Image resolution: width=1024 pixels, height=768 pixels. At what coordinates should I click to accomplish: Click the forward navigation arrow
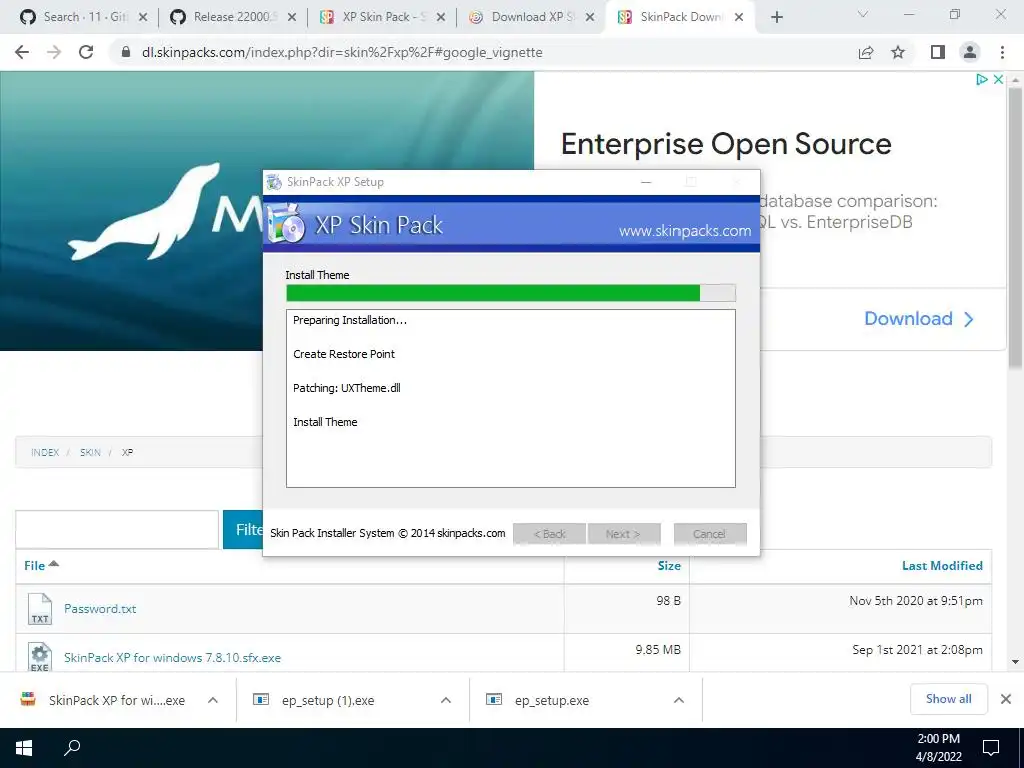coord(54,52)
